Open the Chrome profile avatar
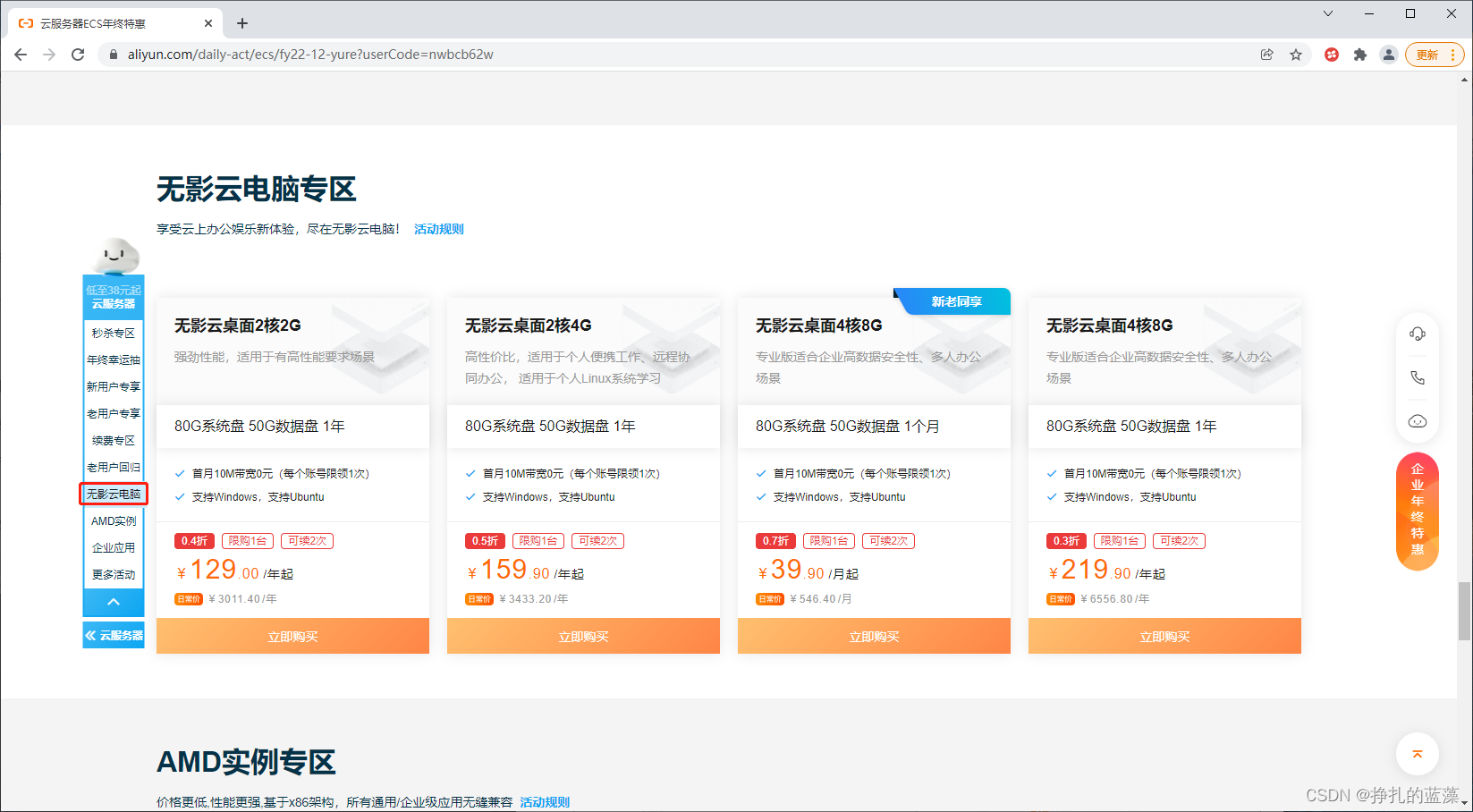Viewport: 1473px width, 812px height. point(1389,55)
